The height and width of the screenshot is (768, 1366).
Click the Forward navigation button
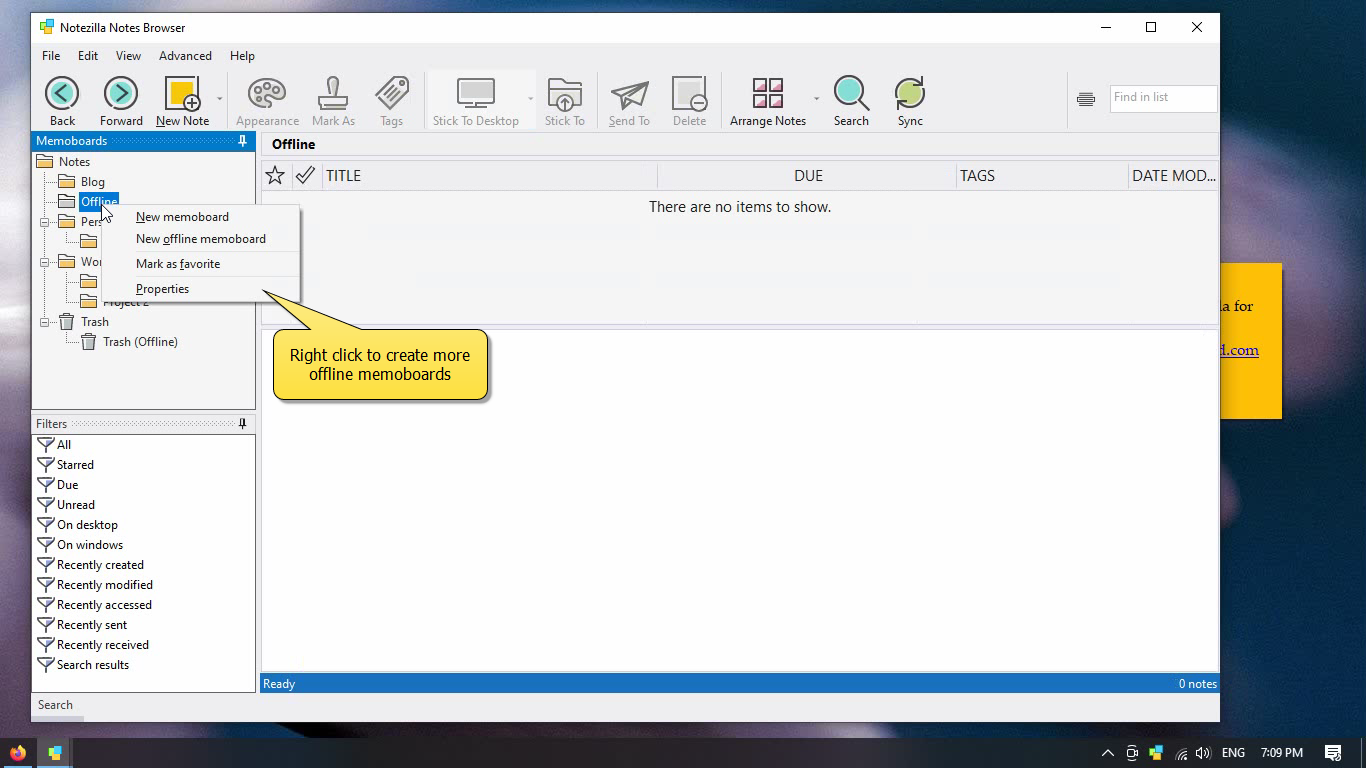(x=121, y=102)
